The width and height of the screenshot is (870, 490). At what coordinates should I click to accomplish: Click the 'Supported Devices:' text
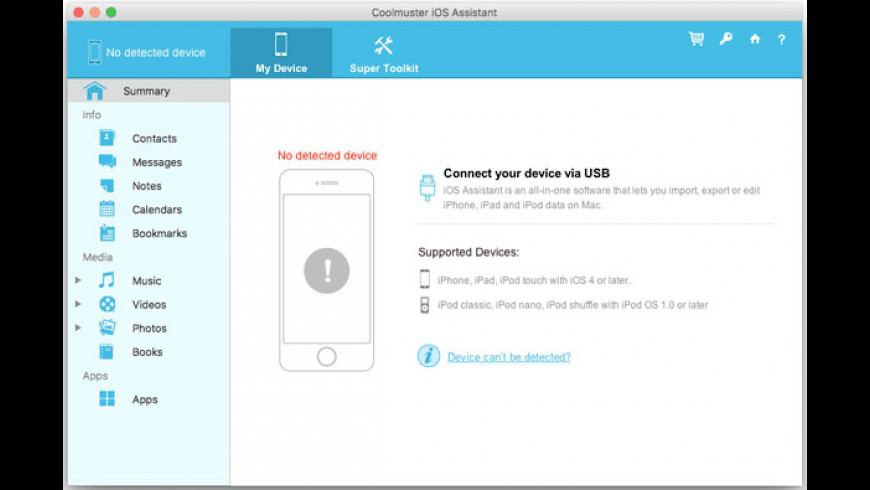pyautogui.click(x=468, y=252)
